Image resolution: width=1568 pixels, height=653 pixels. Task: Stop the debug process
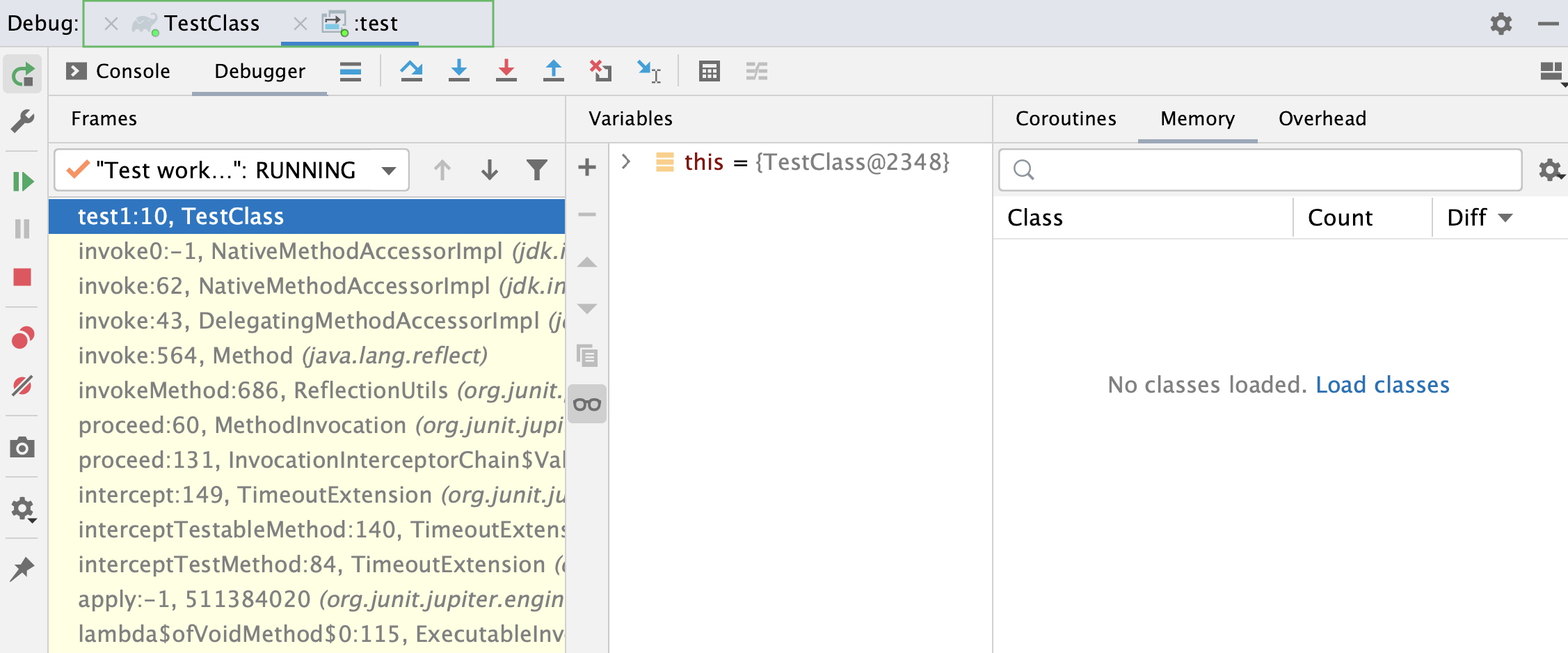click(23, 277)
